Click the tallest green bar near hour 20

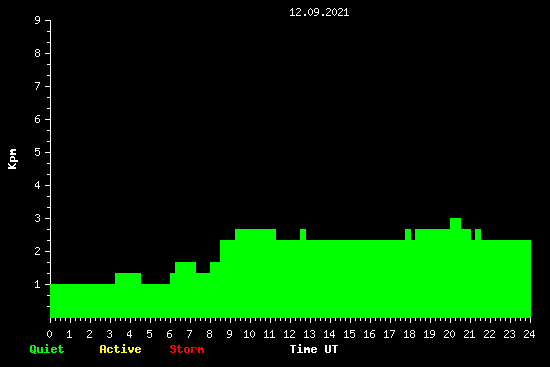455,223
